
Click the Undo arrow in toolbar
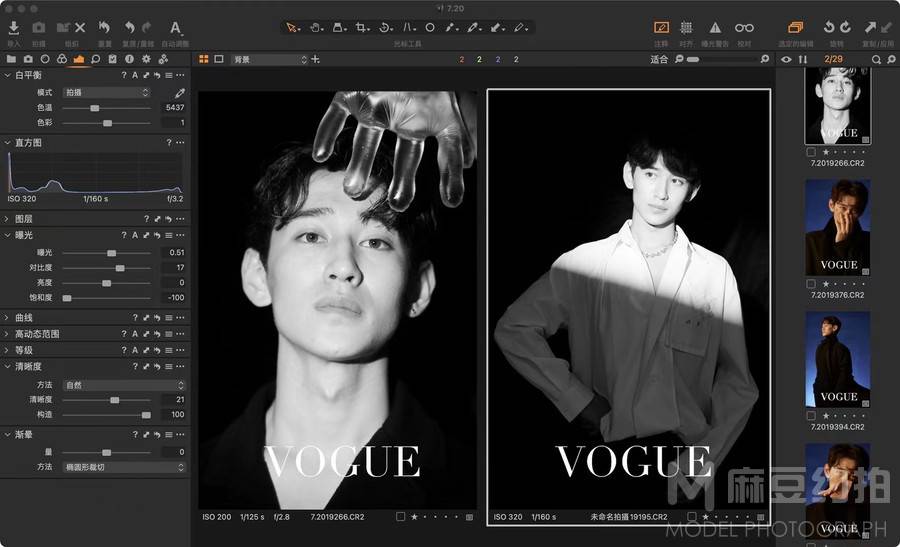tap(130, 27)
